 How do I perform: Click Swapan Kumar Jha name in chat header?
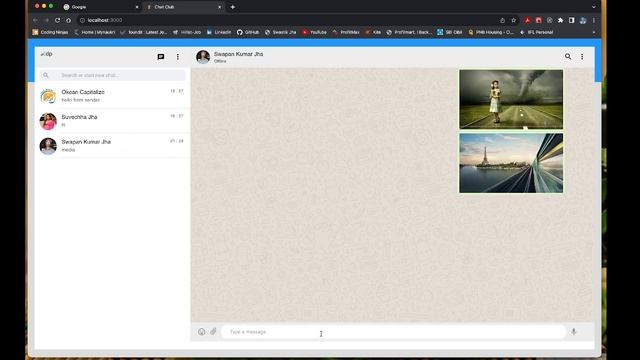(238, 54)
